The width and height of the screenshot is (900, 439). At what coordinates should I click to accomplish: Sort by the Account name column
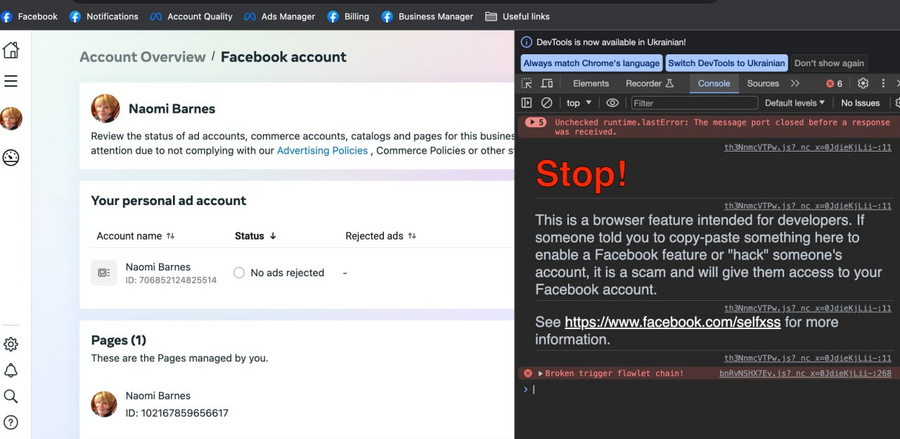click(x=135, y=236)
